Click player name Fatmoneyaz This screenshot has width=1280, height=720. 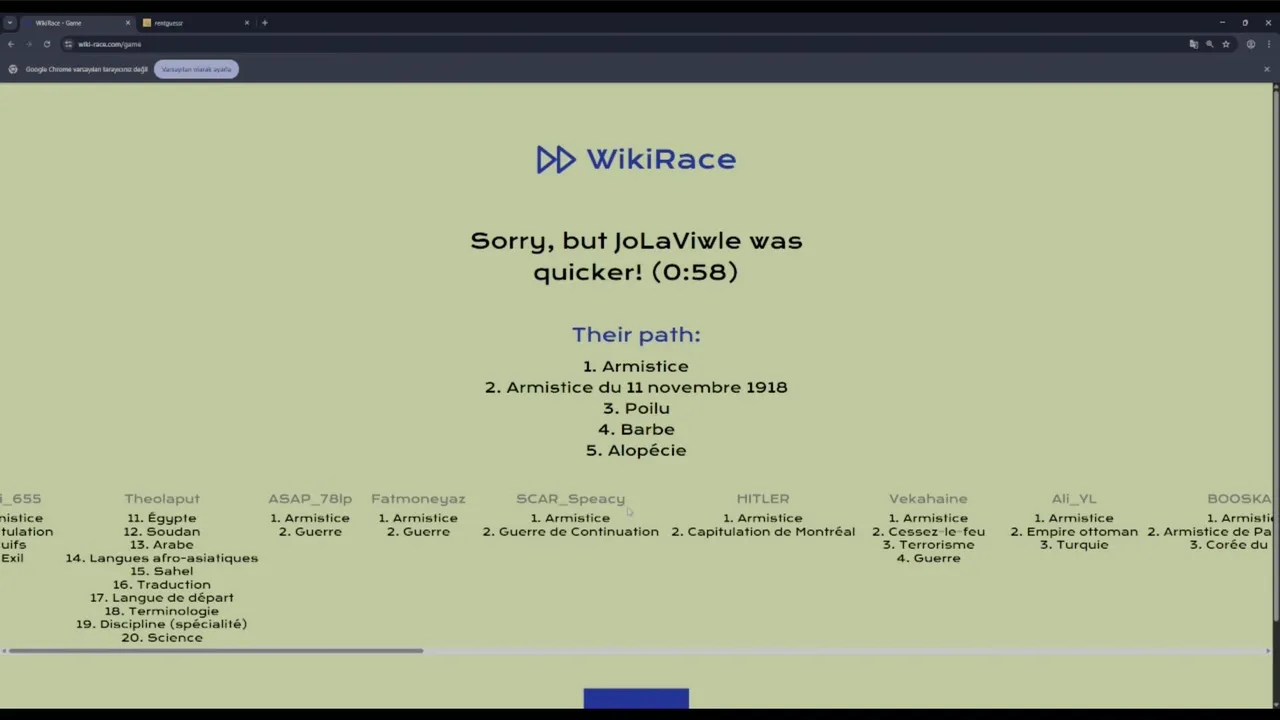pyautogui.click(x=418, y=498)
